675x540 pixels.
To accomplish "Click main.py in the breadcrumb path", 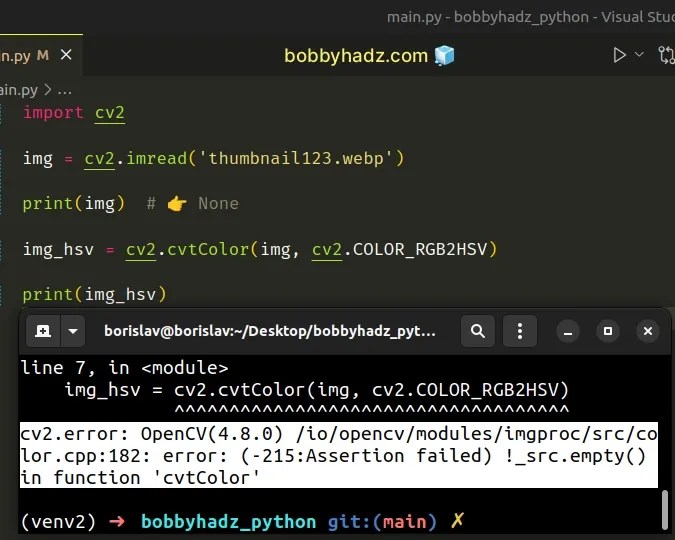I will pyautogui.click(x=19, y=90).
